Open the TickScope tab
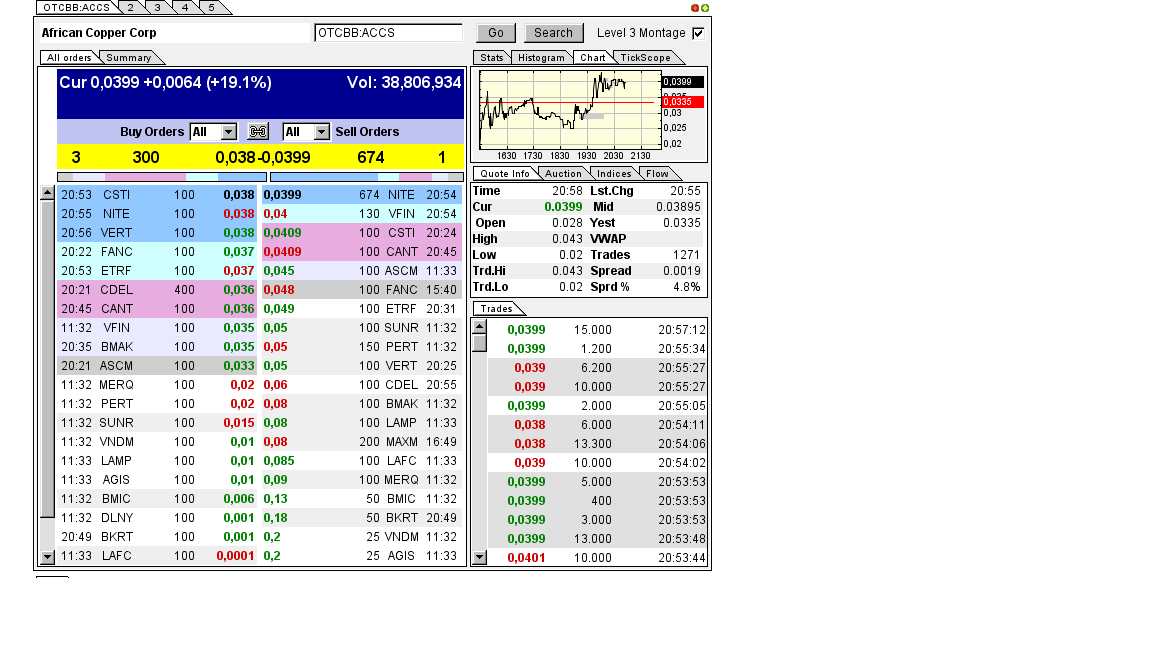 tap(645, 57)
